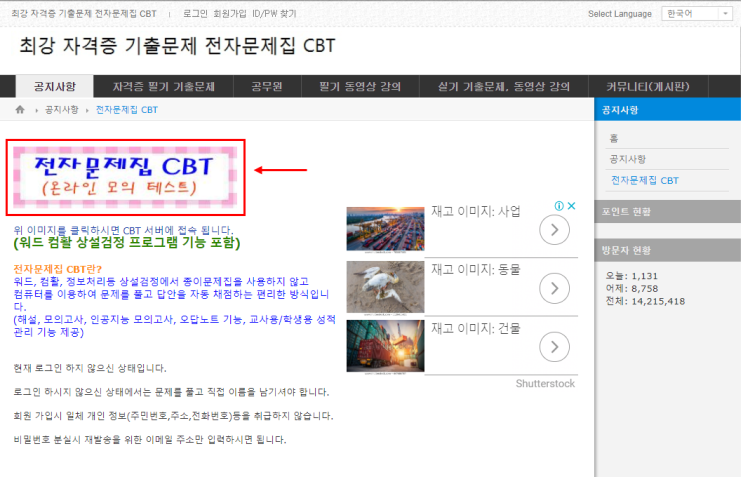The height and width of the screenshot is (477, 743).
Task: Click the 방문자 현황 sidebar header
Action: [668, 250]
